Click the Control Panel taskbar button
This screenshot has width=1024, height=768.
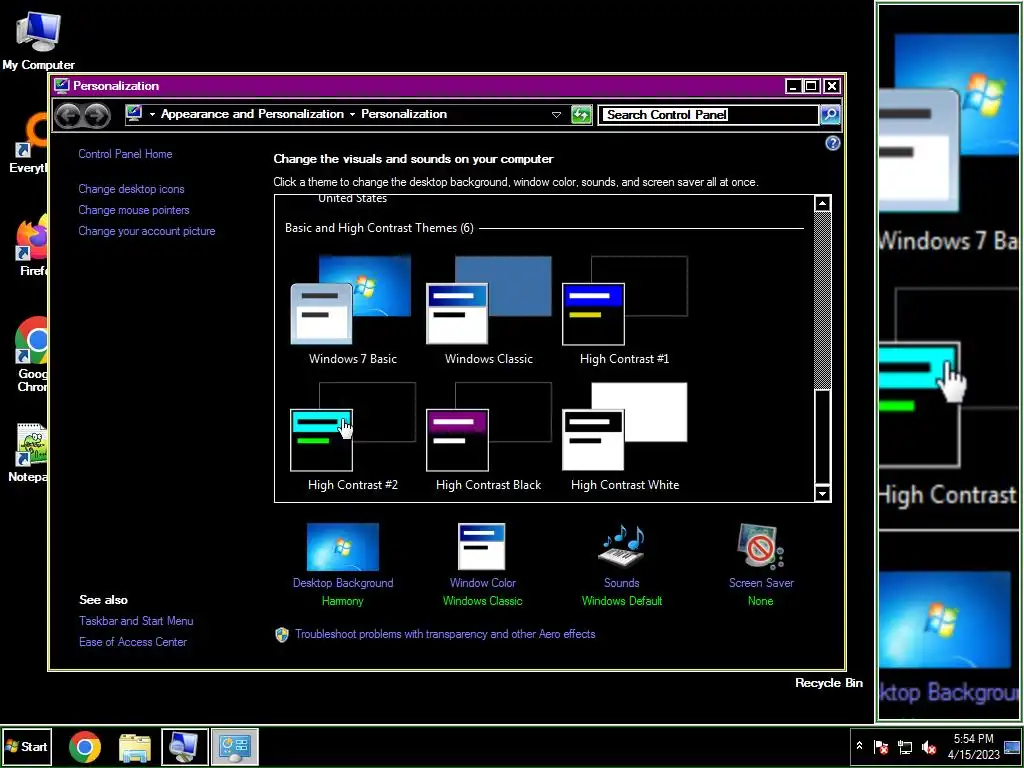pos(235,747)
